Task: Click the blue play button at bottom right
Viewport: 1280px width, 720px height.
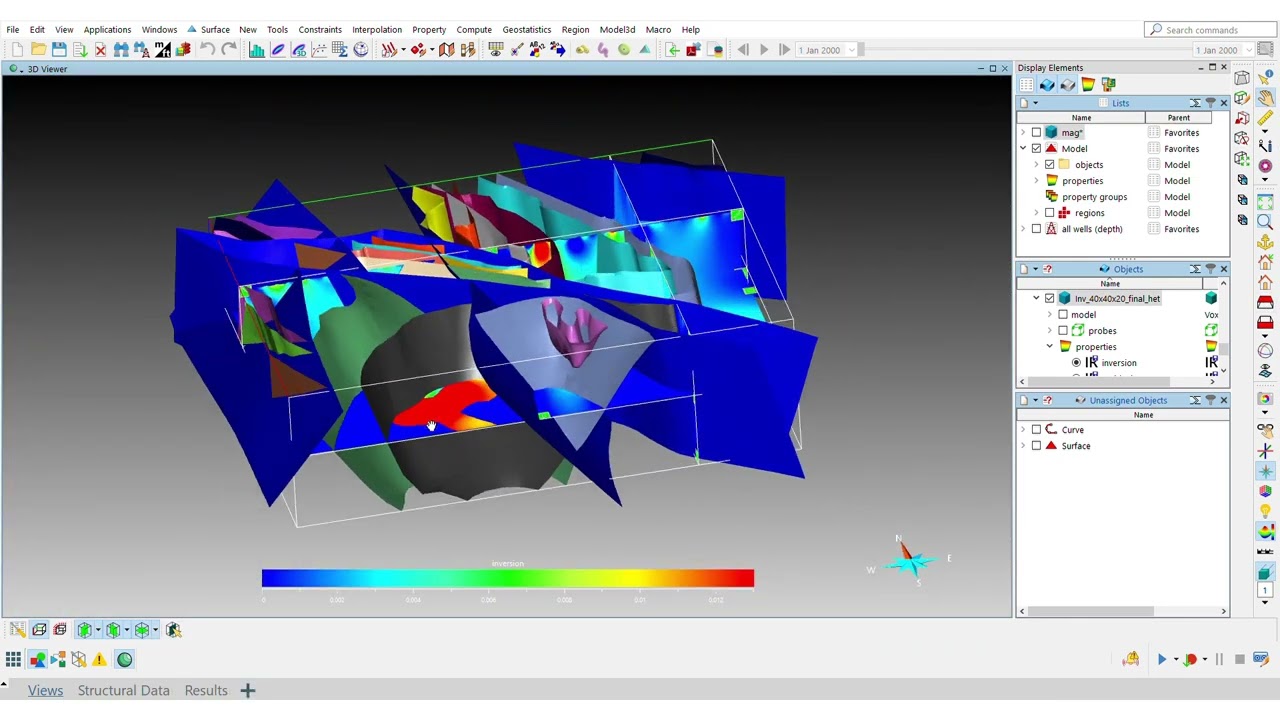Action: point(1162,659)
